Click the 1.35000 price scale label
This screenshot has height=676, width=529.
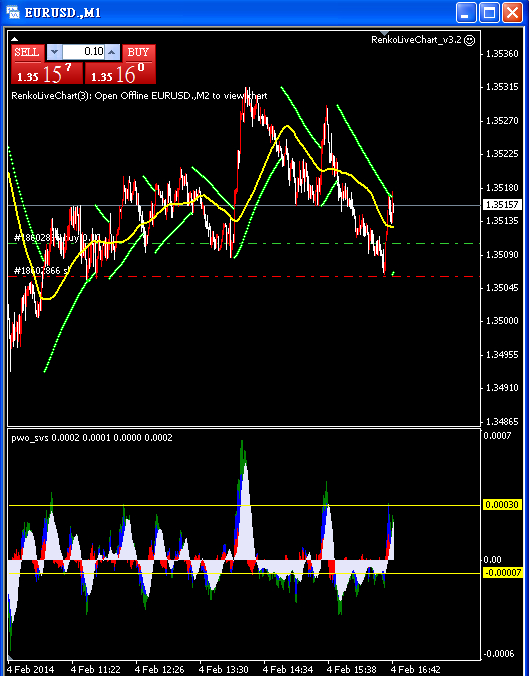click(x=502, y=321)
